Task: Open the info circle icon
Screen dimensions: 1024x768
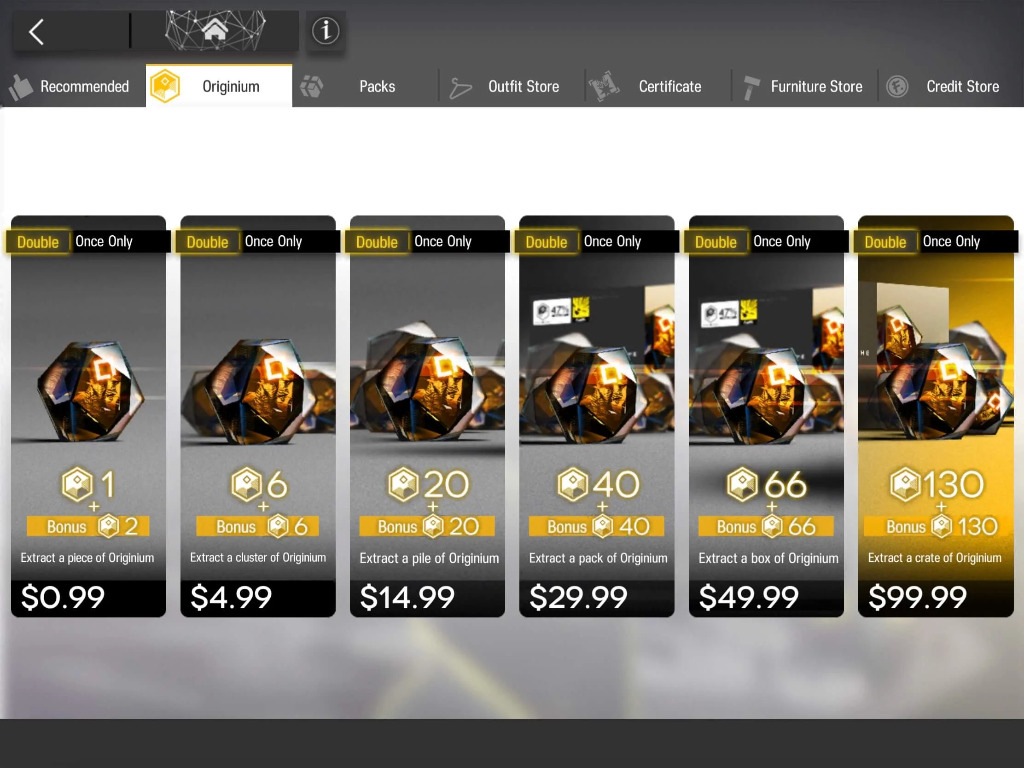Action: (x=325, y=31)
